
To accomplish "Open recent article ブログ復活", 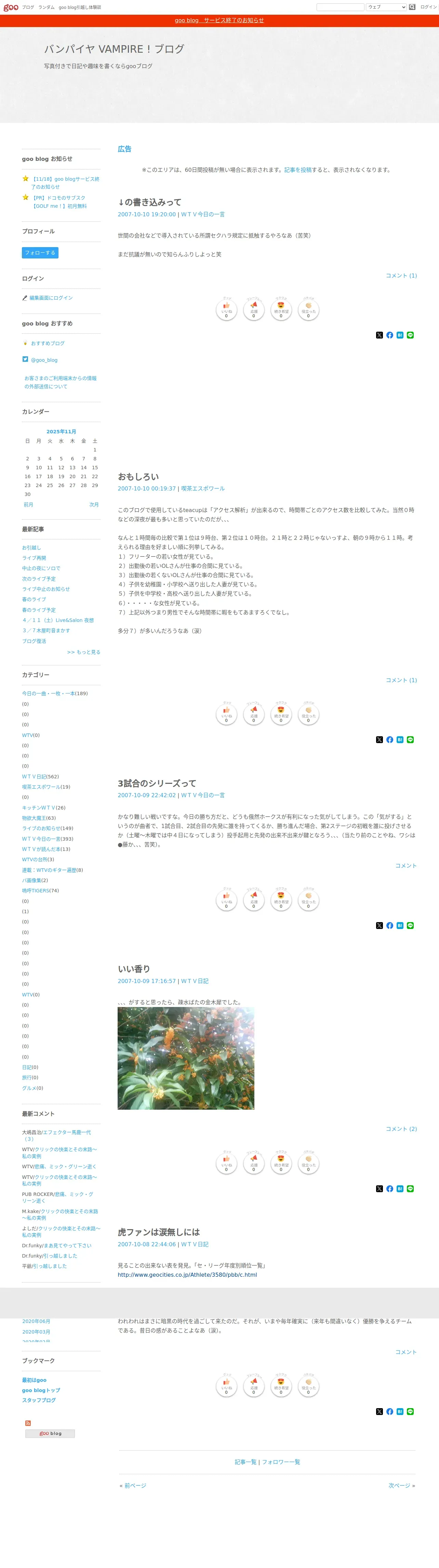I will pos(34,641).
